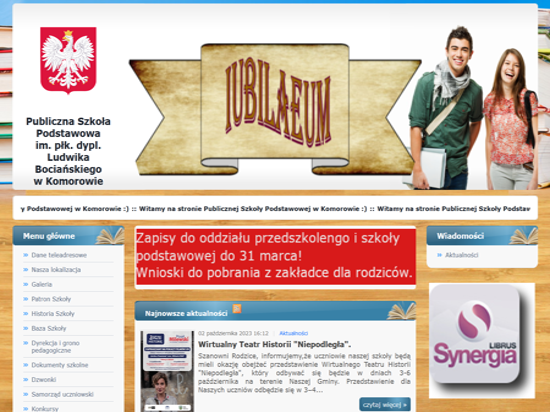
Task: Open Dokumenty szkolne menu entry
Action: pyautogui.click(x=60, y=365)
